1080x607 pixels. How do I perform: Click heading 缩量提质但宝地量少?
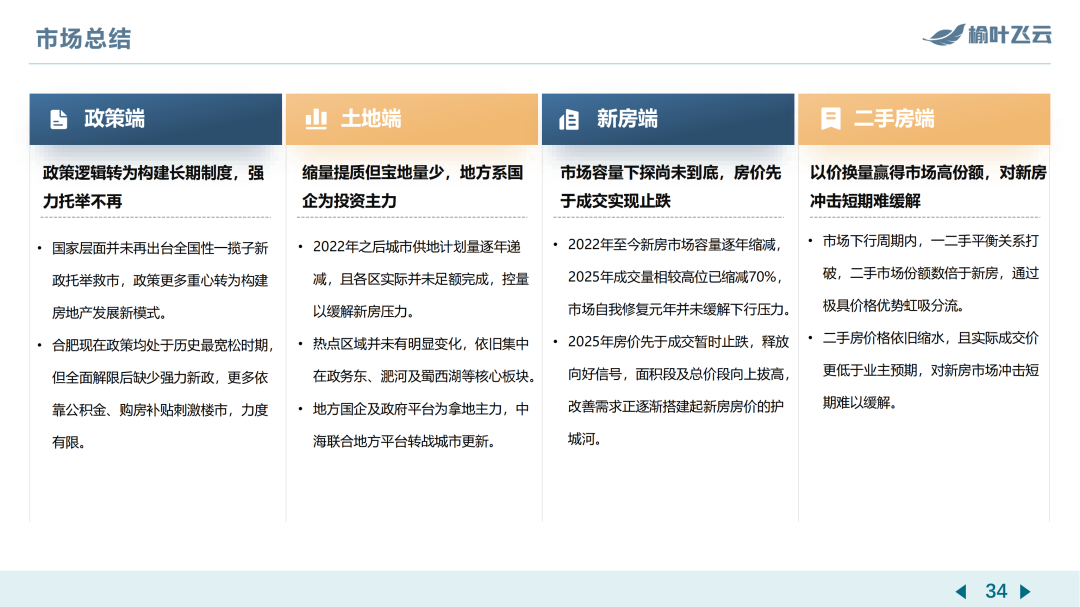tap(412, 187)
